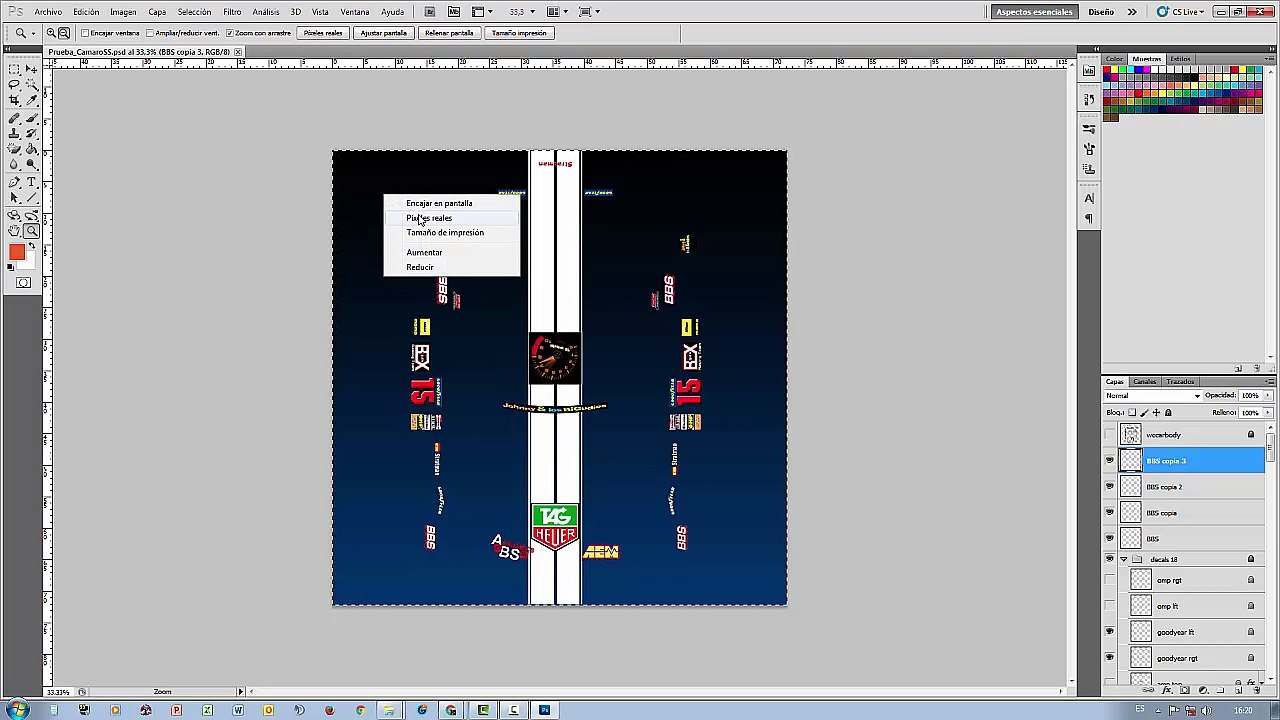Switch to the Canales panel tab

1144,382
